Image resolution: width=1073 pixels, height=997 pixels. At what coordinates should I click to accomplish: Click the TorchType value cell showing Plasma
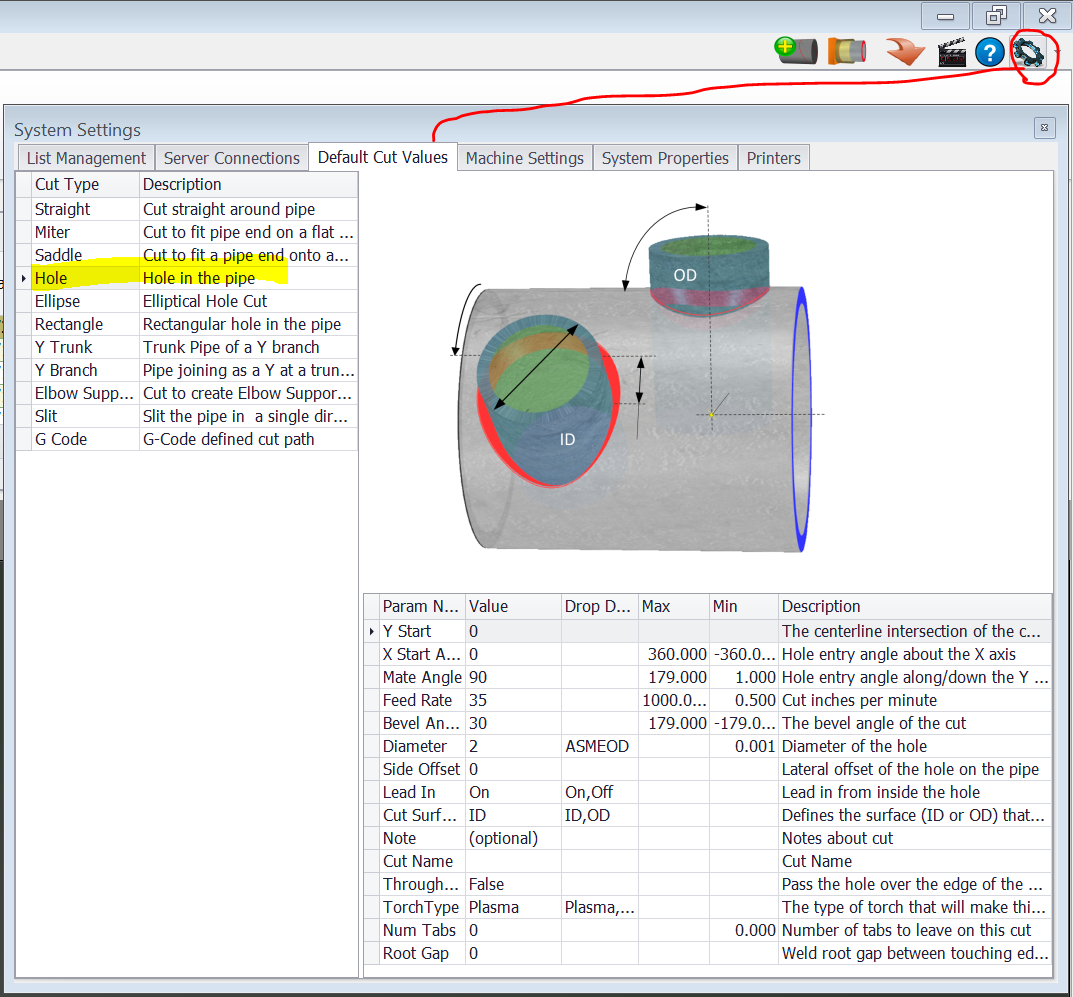pos(512,907)
